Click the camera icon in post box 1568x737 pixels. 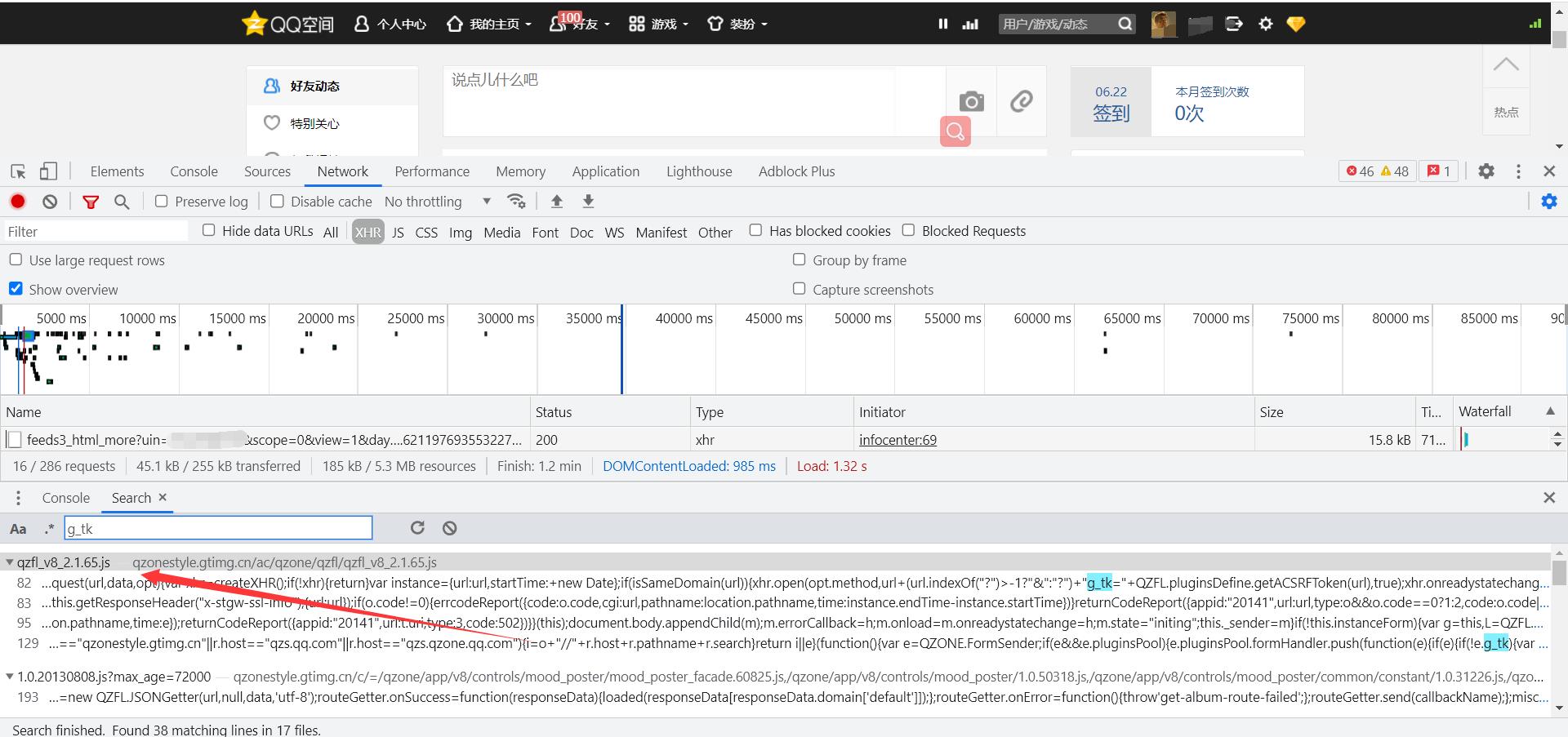[971, 101]
